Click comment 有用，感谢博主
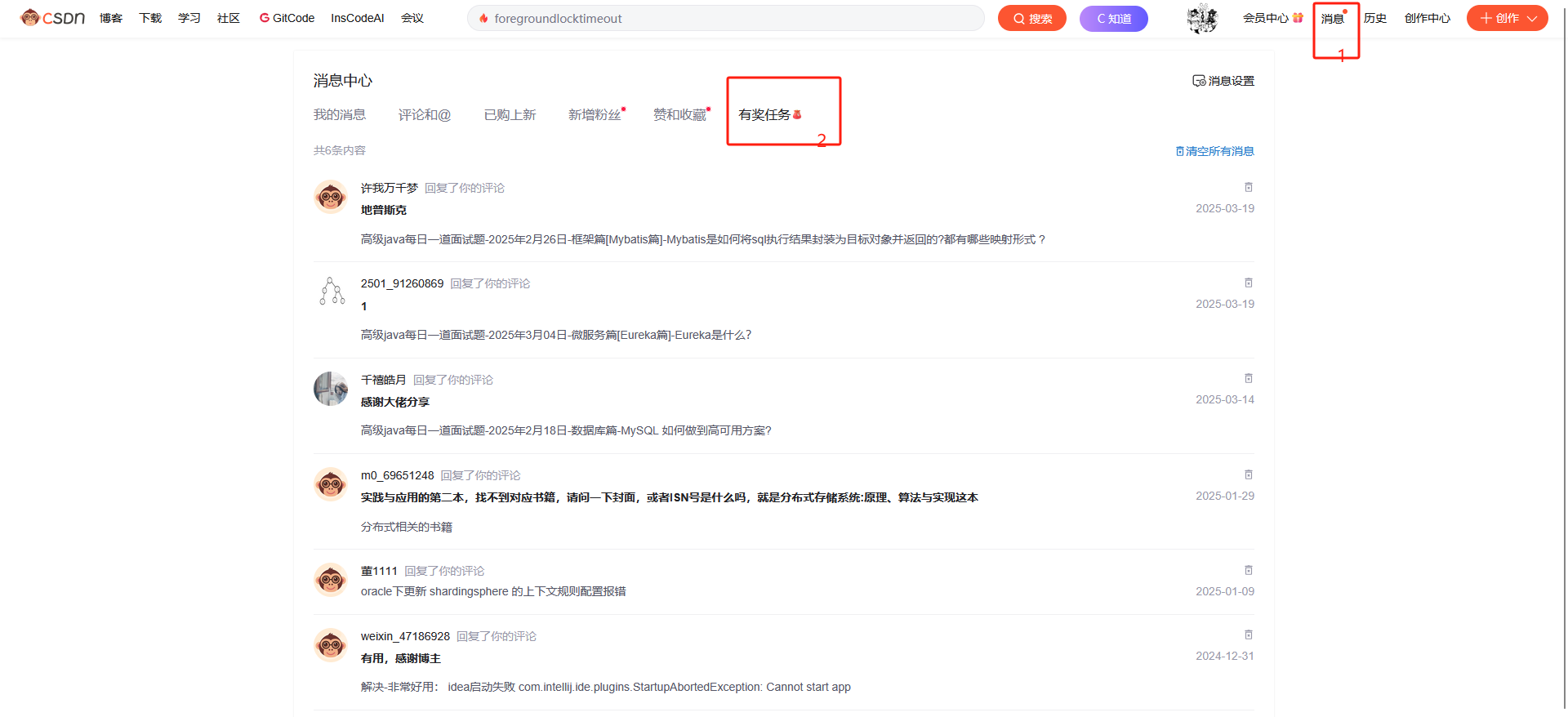 [x=401, y=658]
